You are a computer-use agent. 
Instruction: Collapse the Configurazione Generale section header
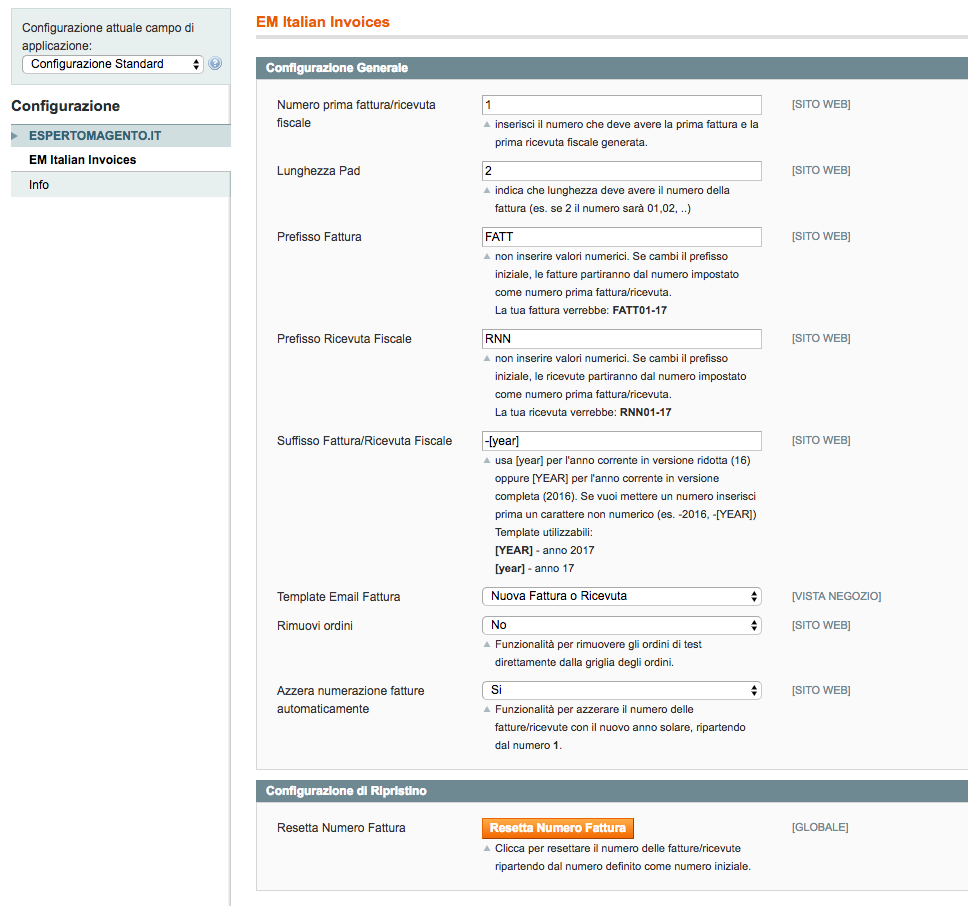pos(612,68)
